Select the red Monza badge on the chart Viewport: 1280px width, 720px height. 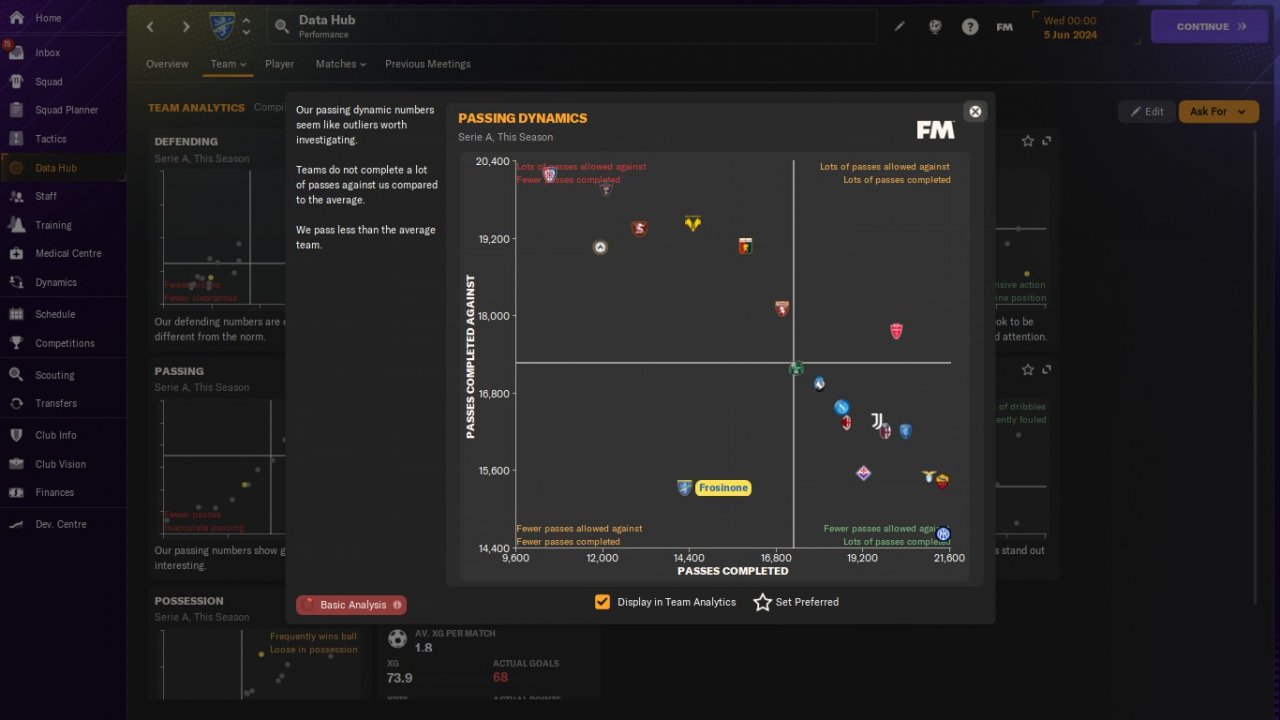pyautogui.click(x=896, y=331)
